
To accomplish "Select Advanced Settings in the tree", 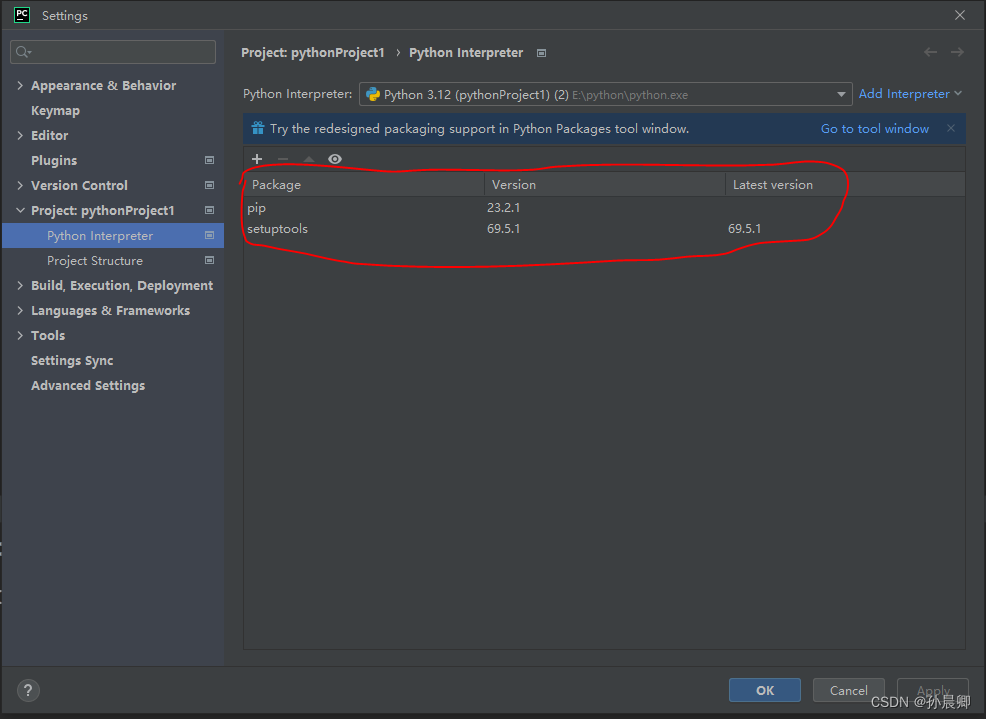I will [88, 386].
